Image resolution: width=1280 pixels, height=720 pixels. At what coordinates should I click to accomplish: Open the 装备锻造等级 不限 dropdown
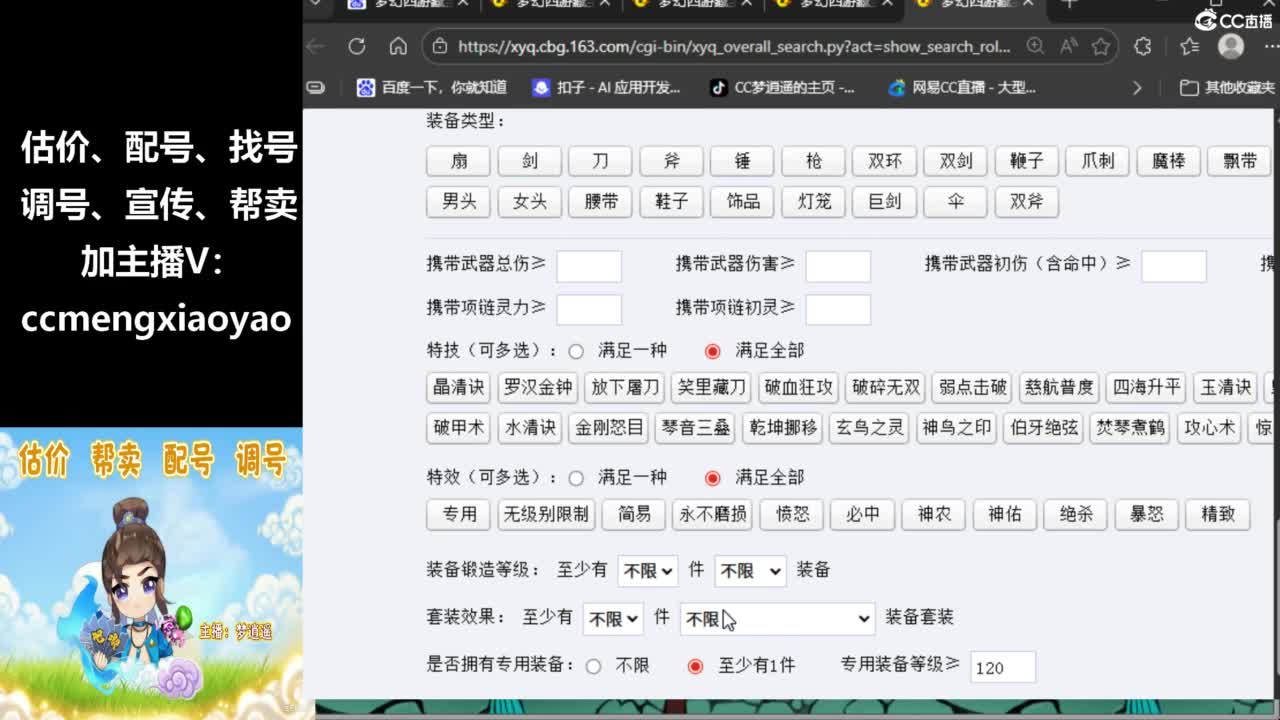[647, 570]
